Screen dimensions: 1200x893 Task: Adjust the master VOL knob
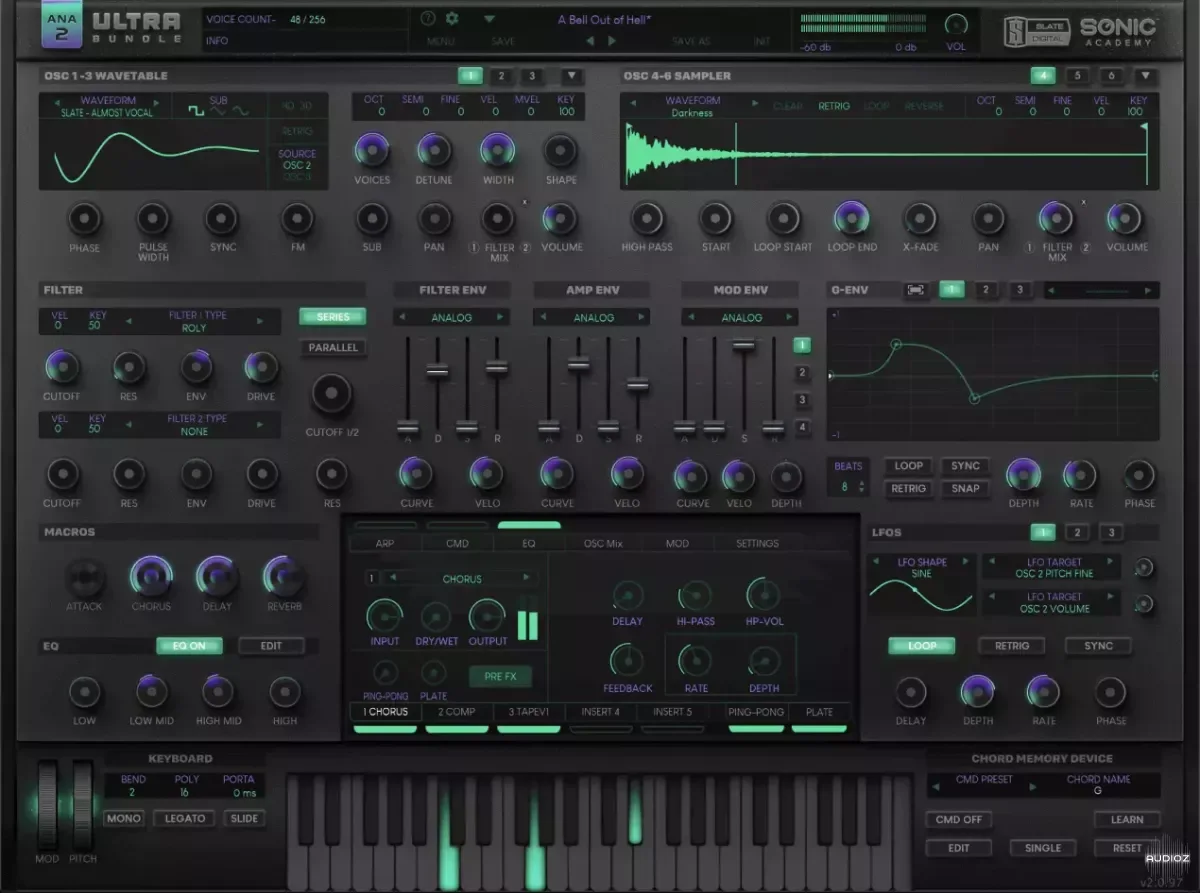pyautogui.click(x=956, y=24)
